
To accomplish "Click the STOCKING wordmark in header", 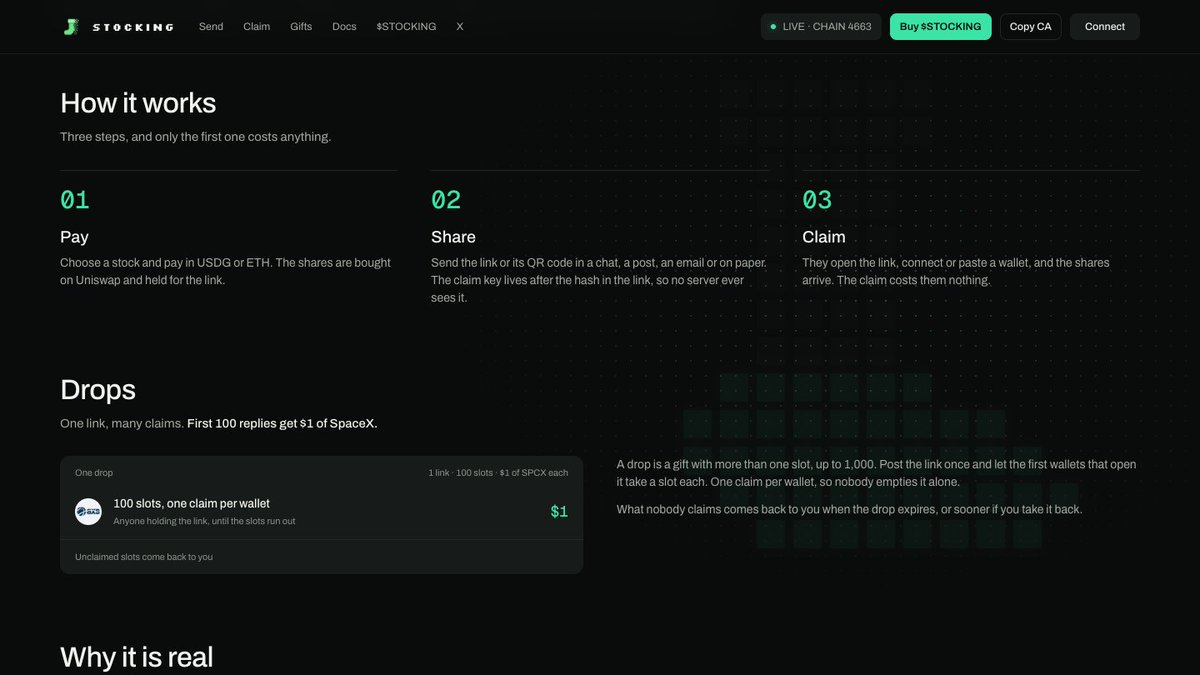I will (133, 27).
